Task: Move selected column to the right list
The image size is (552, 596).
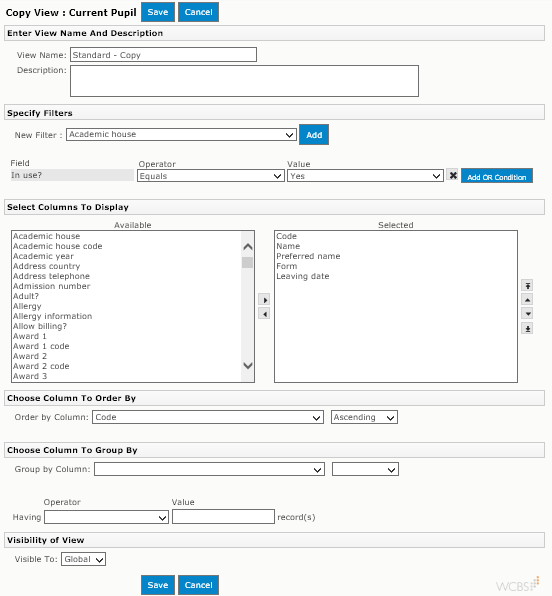Action: (x=264, y=300)
